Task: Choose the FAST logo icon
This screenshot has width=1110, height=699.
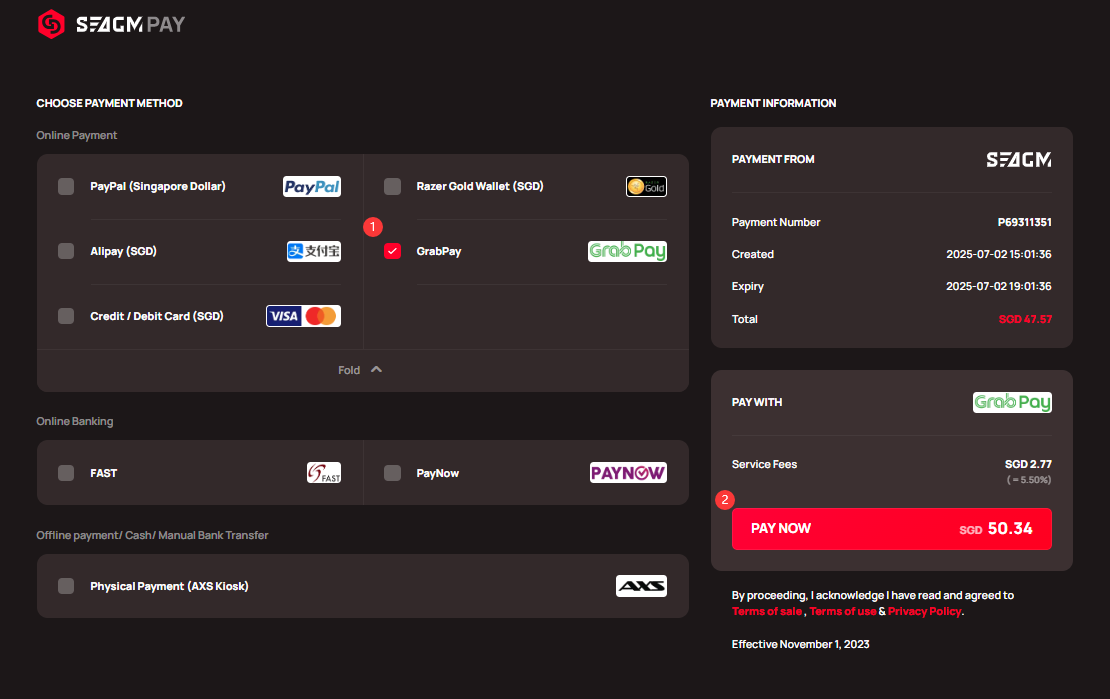Action: [x=324, y=472]
